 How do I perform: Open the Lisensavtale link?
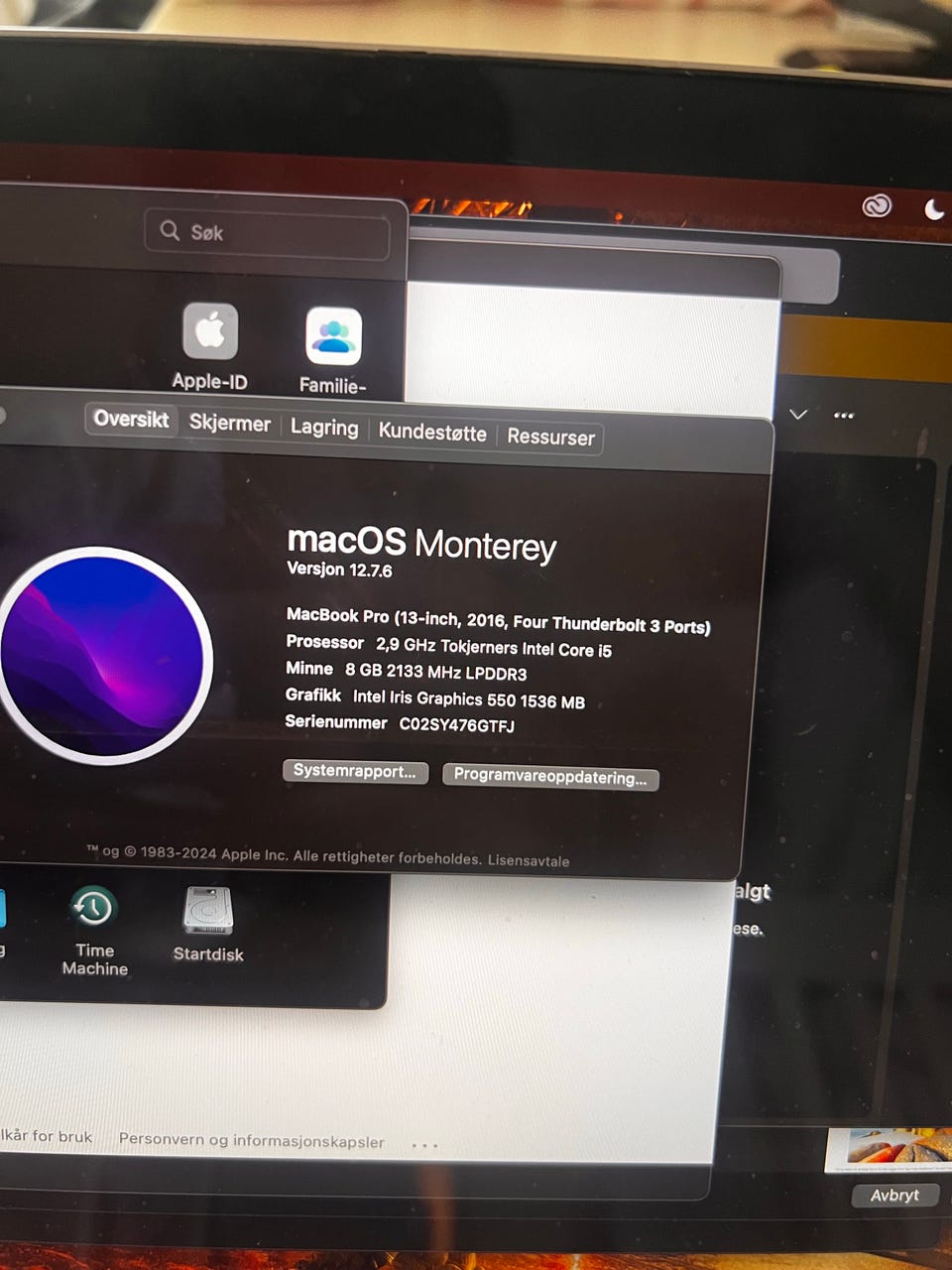tap(529, 860)
